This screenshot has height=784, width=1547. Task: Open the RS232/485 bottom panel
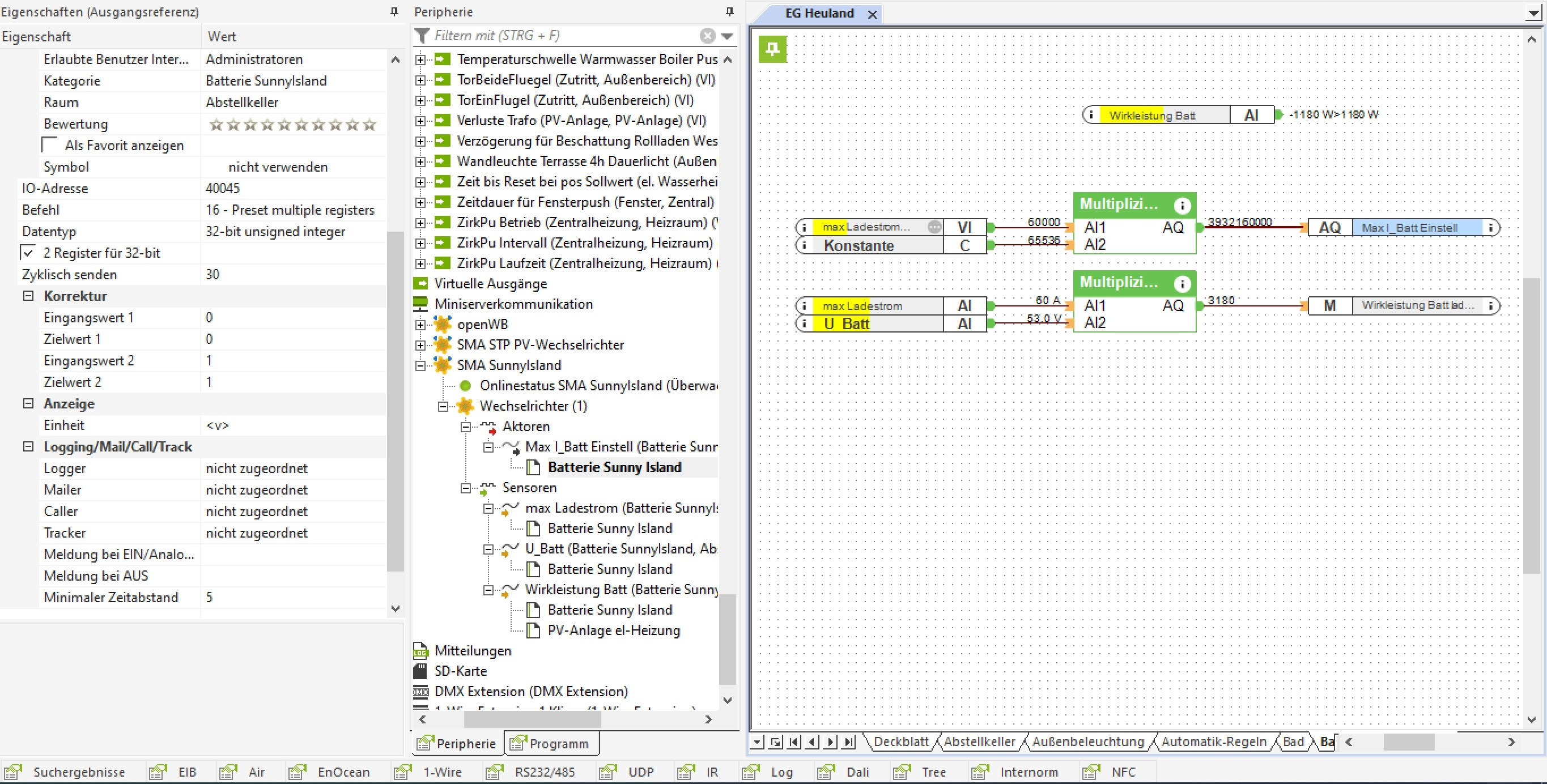click(x=544, y=772)
